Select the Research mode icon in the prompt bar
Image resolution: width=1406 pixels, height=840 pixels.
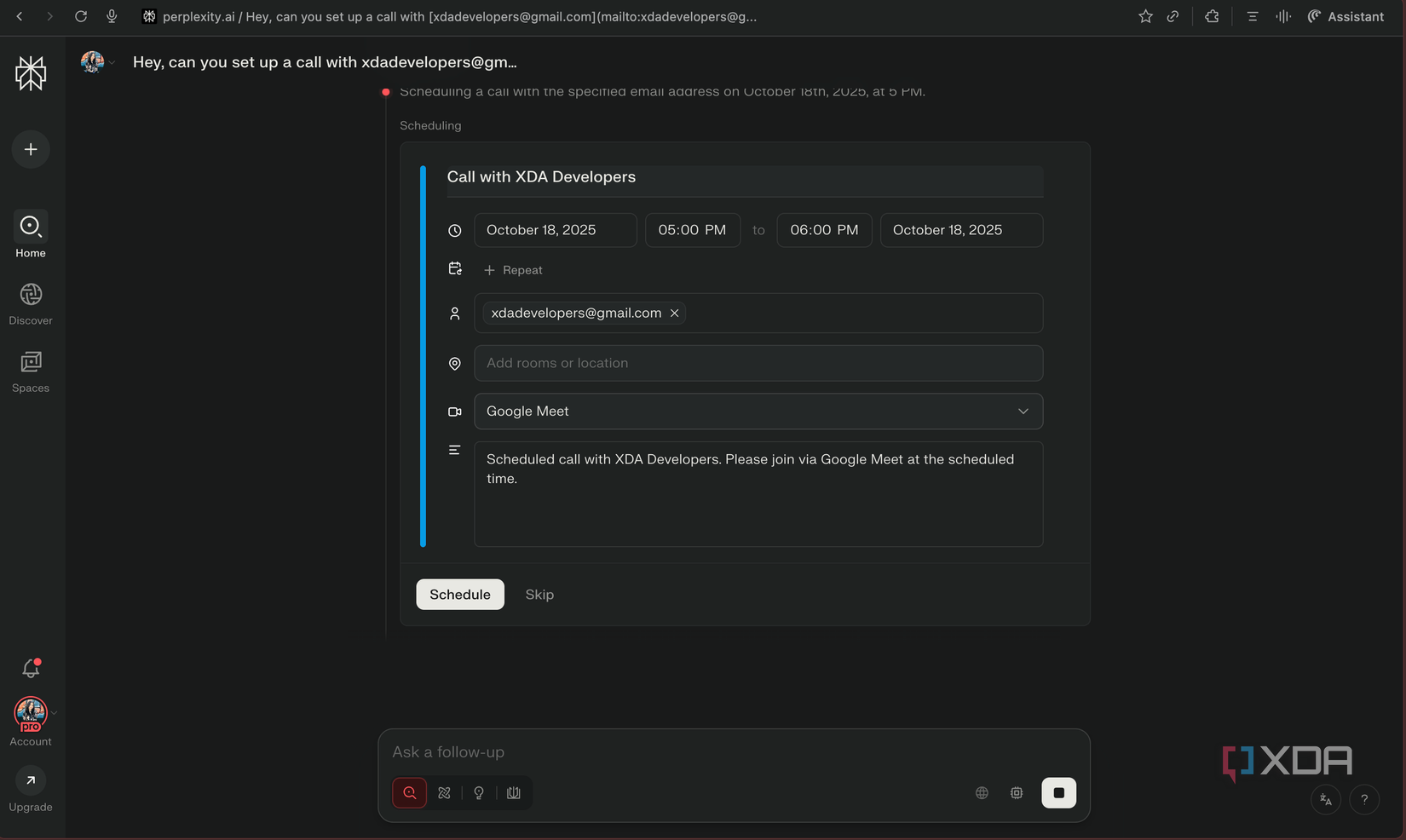[x=444, y=793]
